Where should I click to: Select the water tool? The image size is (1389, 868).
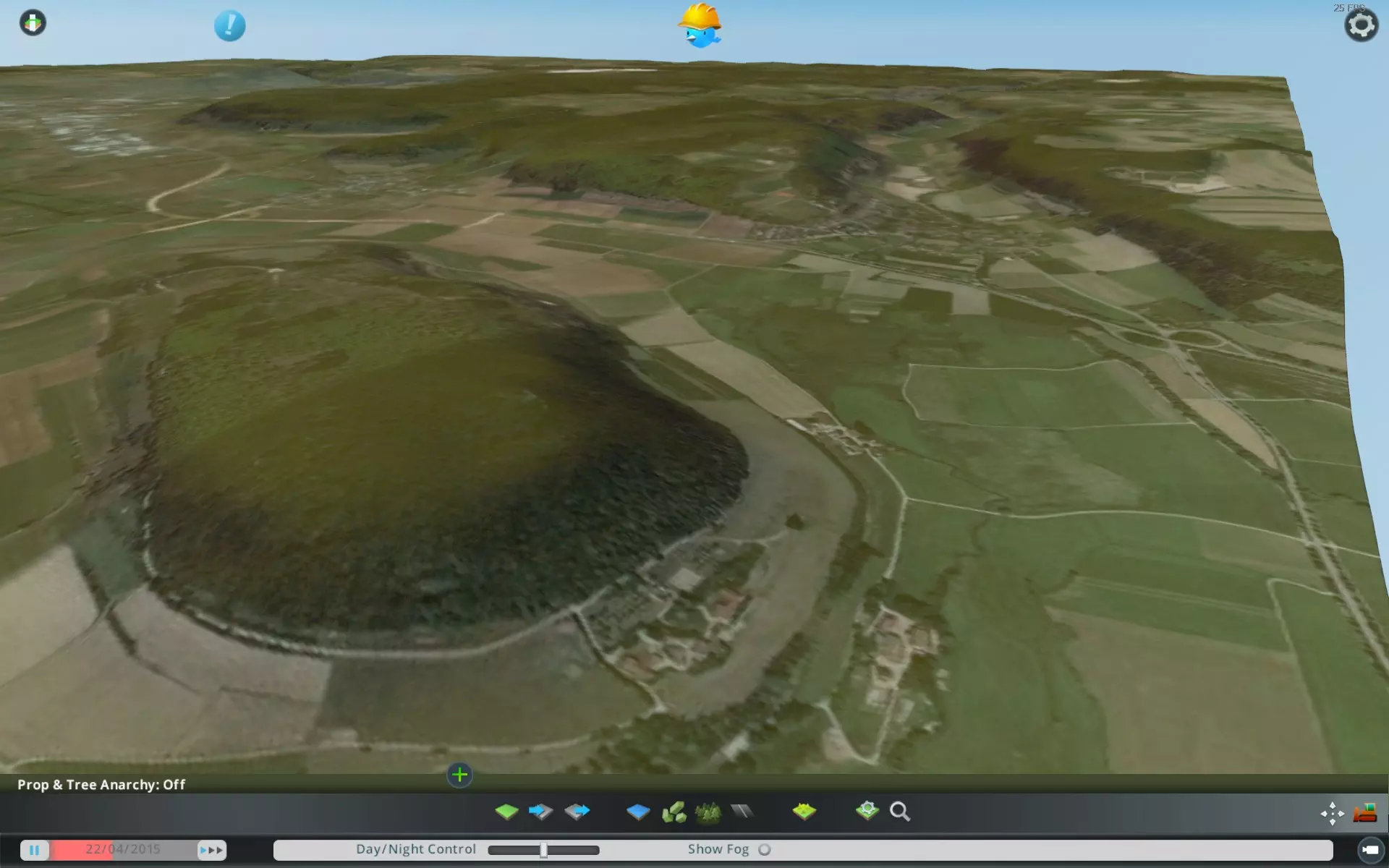pos(637,812)
